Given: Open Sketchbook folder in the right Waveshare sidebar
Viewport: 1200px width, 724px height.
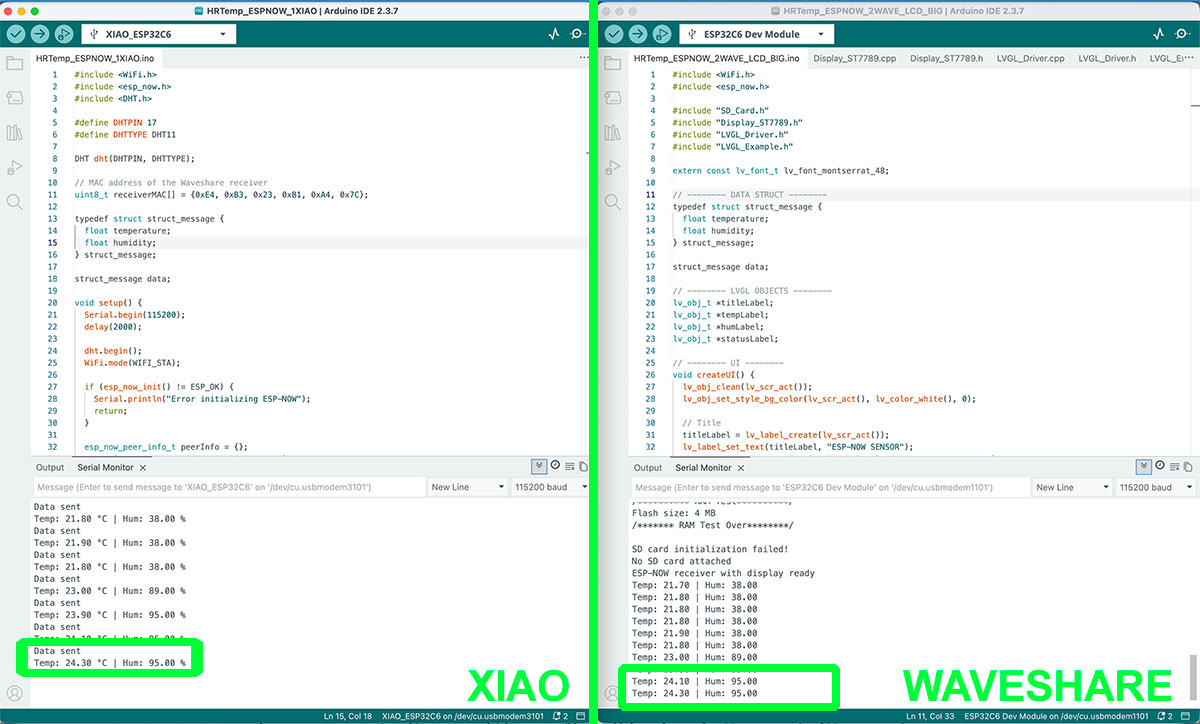Looking at the screenshot, I should [612, 63].
